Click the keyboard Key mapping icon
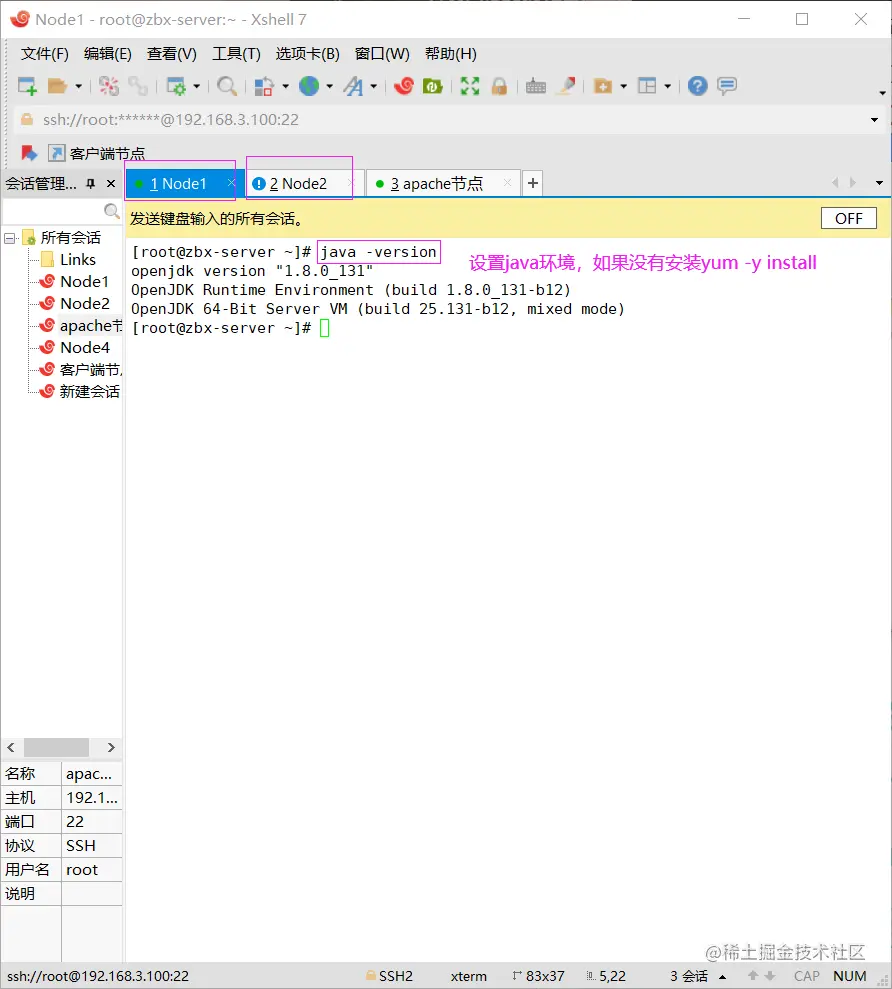This screenshot has height=989, width=892. coord(536,86)
